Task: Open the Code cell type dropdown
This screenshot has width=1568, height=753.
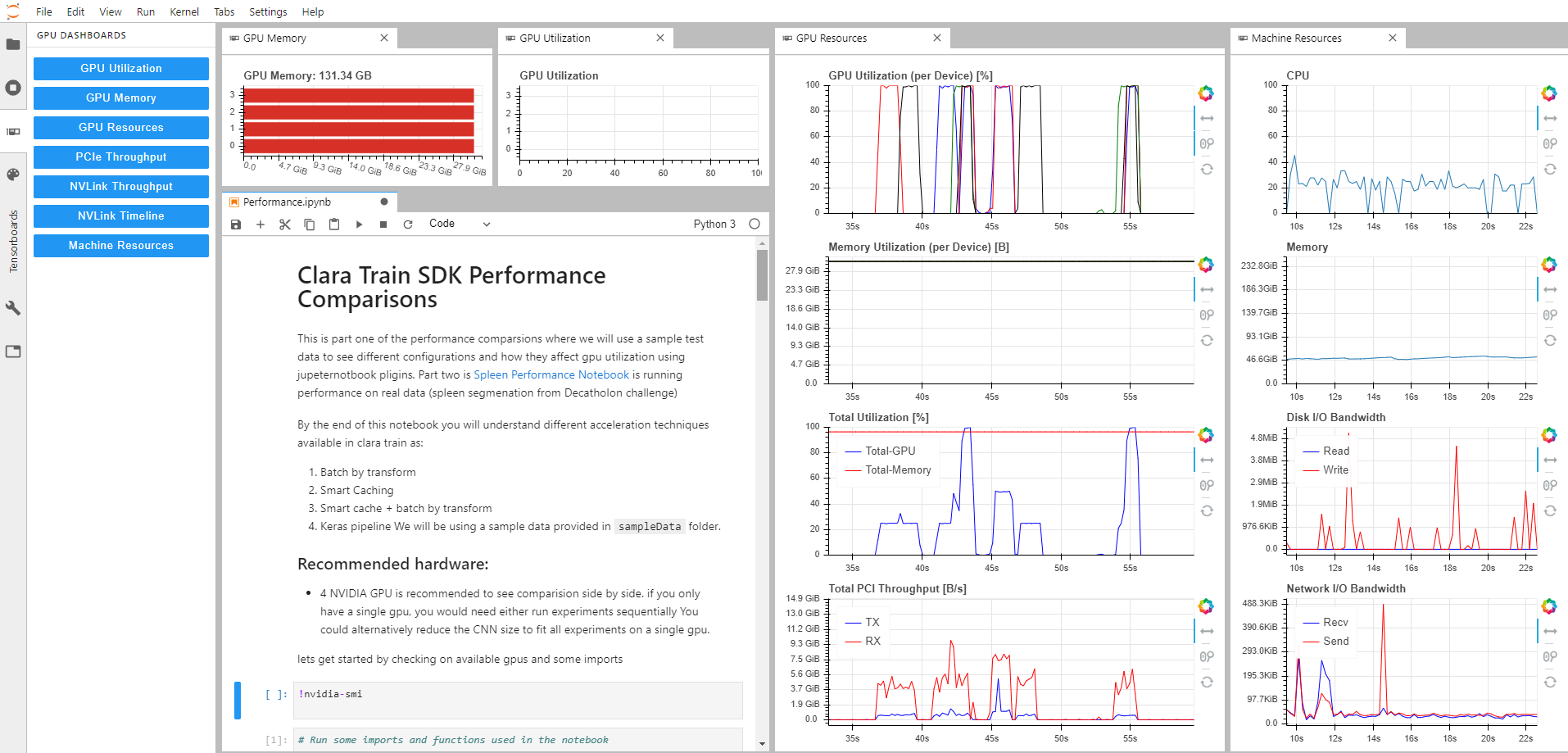Action: [x=460, y=224]
